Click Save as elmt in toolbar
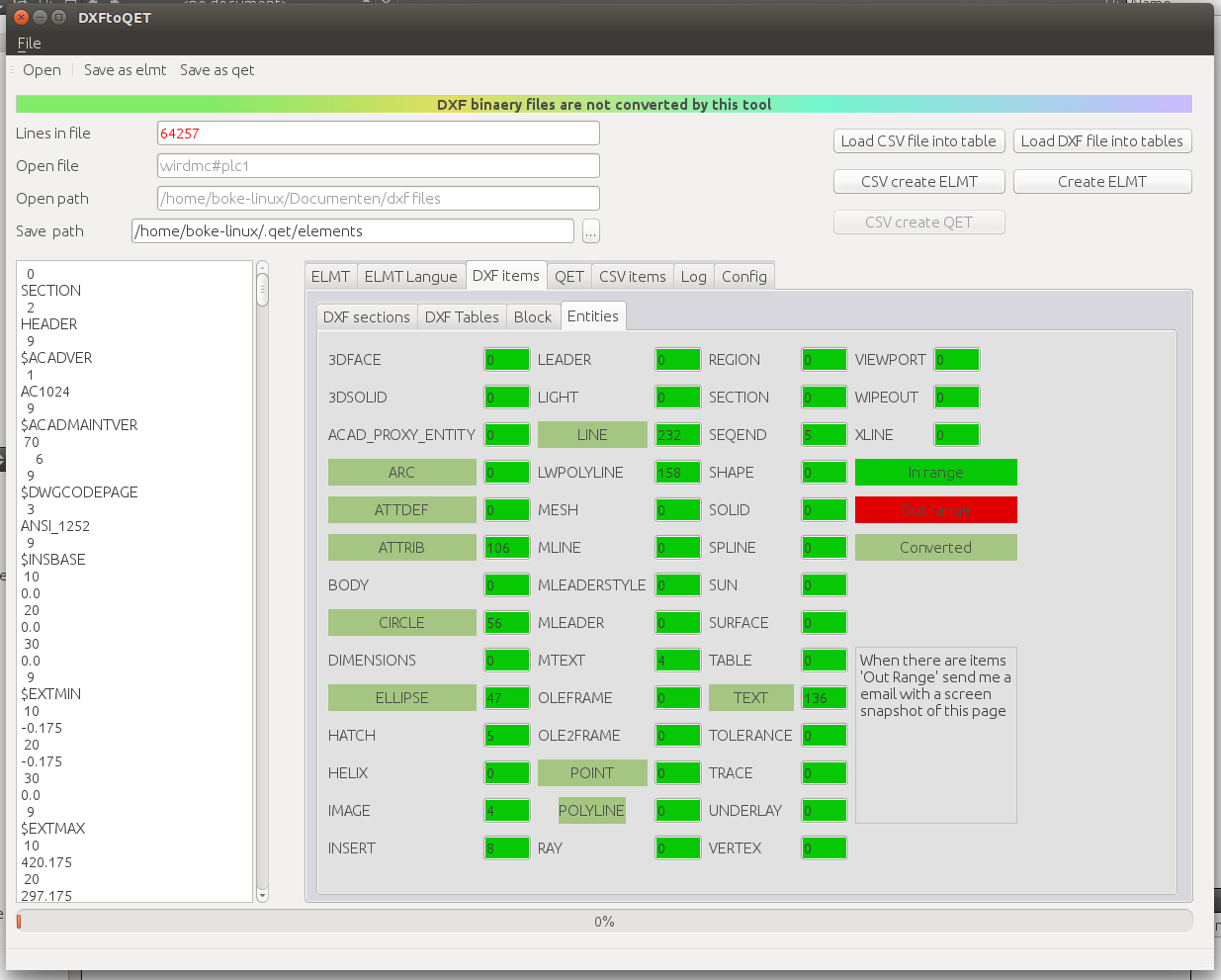 125,70
